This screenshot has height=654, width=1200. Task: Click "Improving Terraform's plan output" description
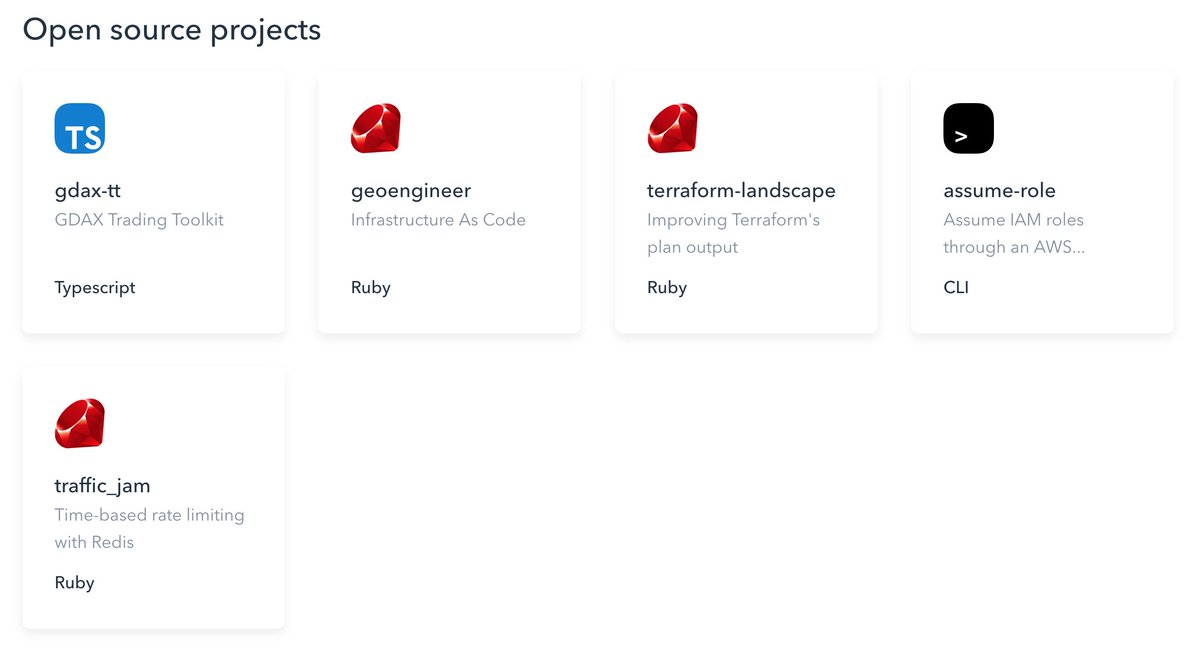point(733,233)
